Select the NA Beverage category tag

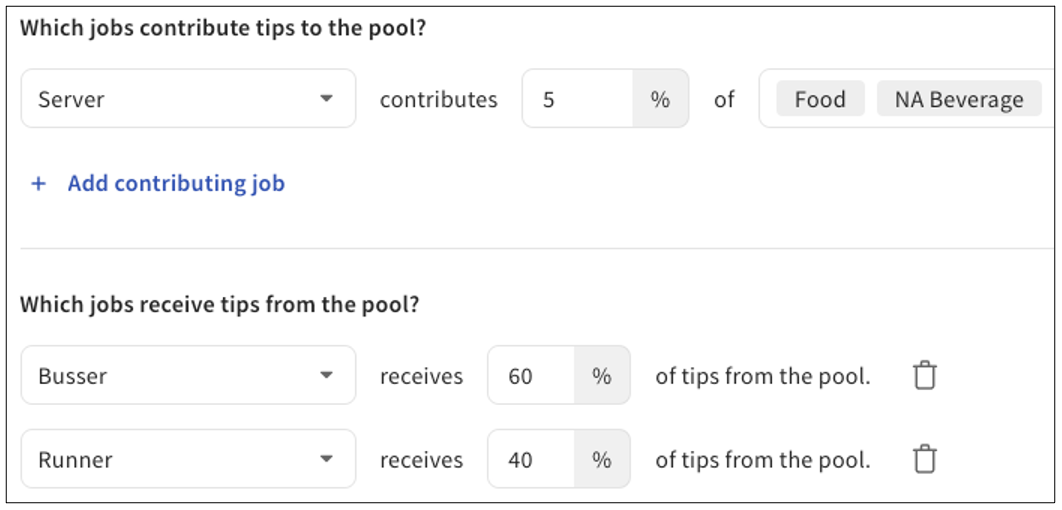958,99
